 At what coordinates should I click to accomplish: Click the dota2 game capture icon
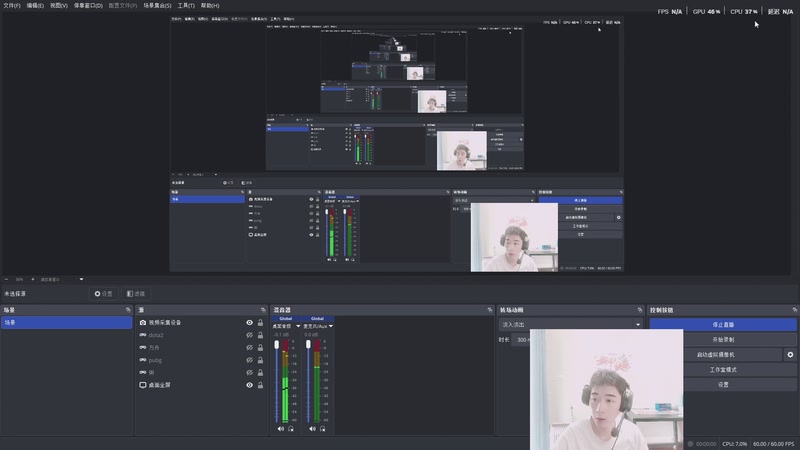[x=143, y=335]
